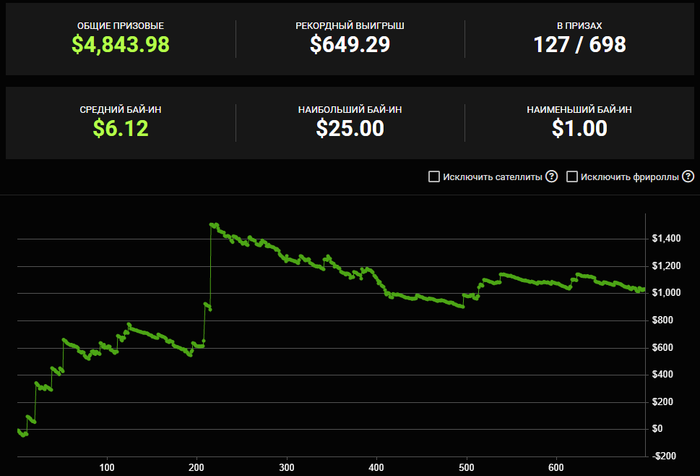The height and width of the screenshot is (476, 700).
Task: Click the chart peak point above $1,400
Action: tap(212, 225)
